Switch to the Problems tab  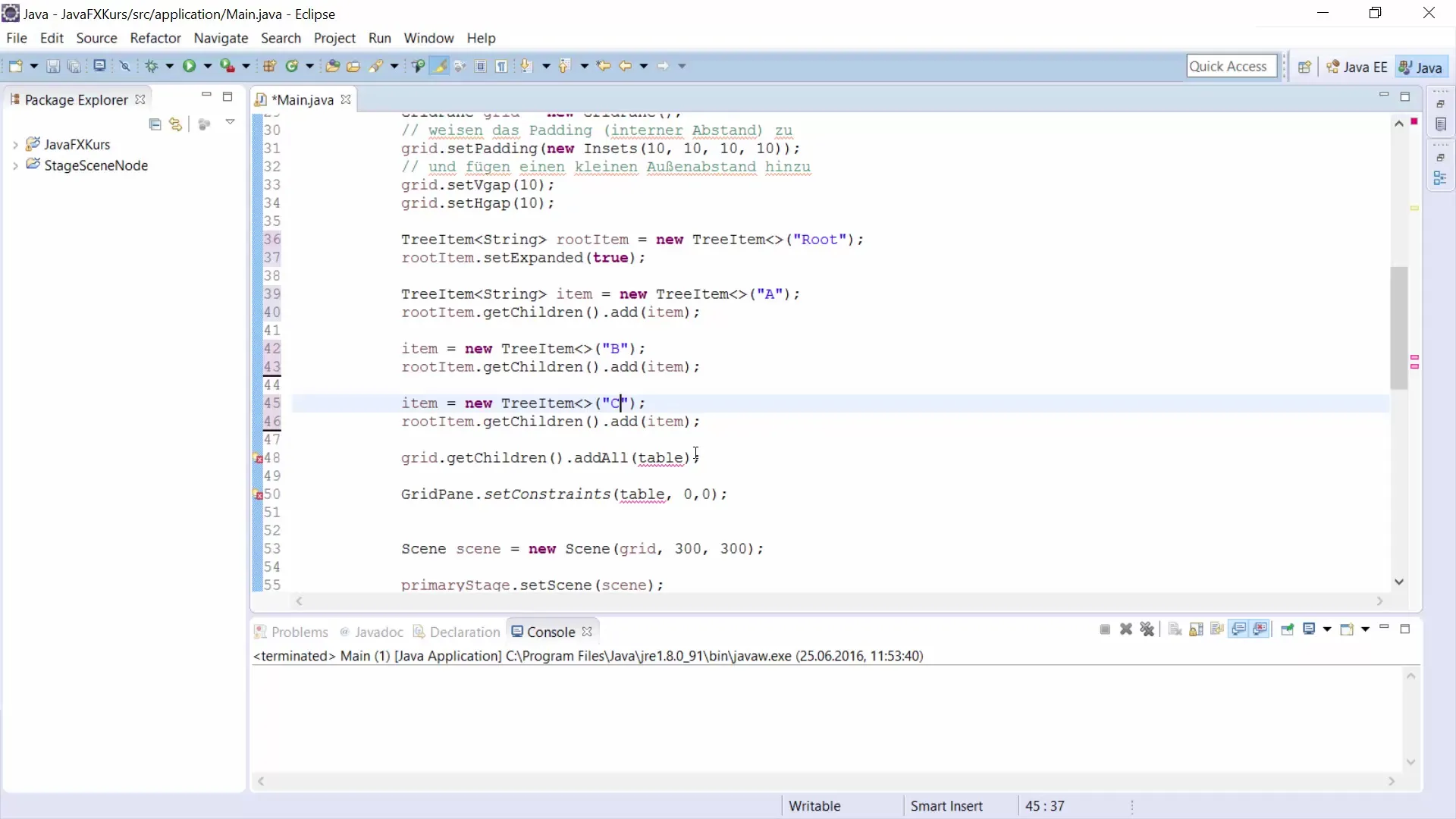(291, 632)
